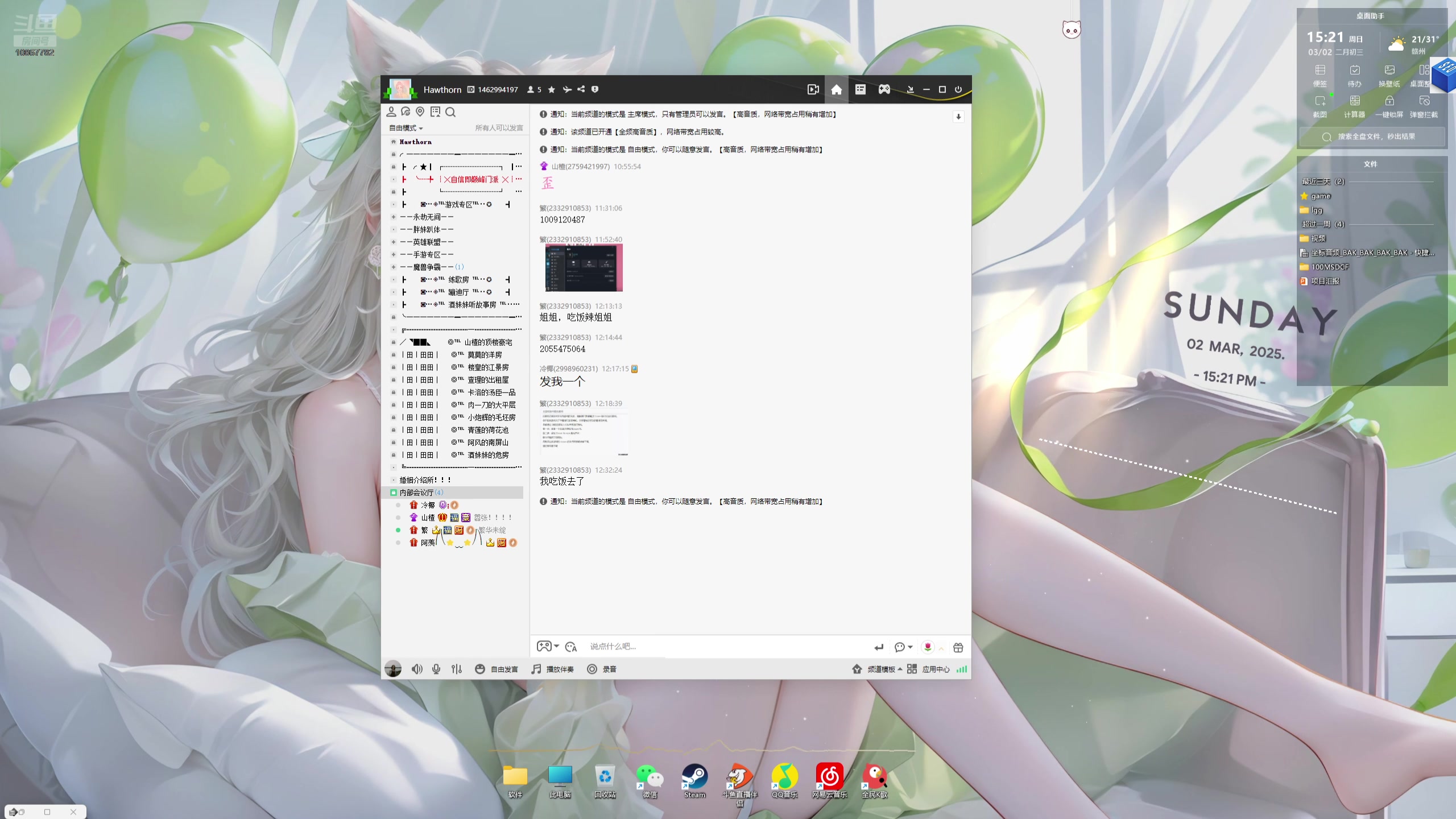Send a tulip flower gift
Image resolution: width=1456 pixels, height=819 pixels.
coord(928,647)
